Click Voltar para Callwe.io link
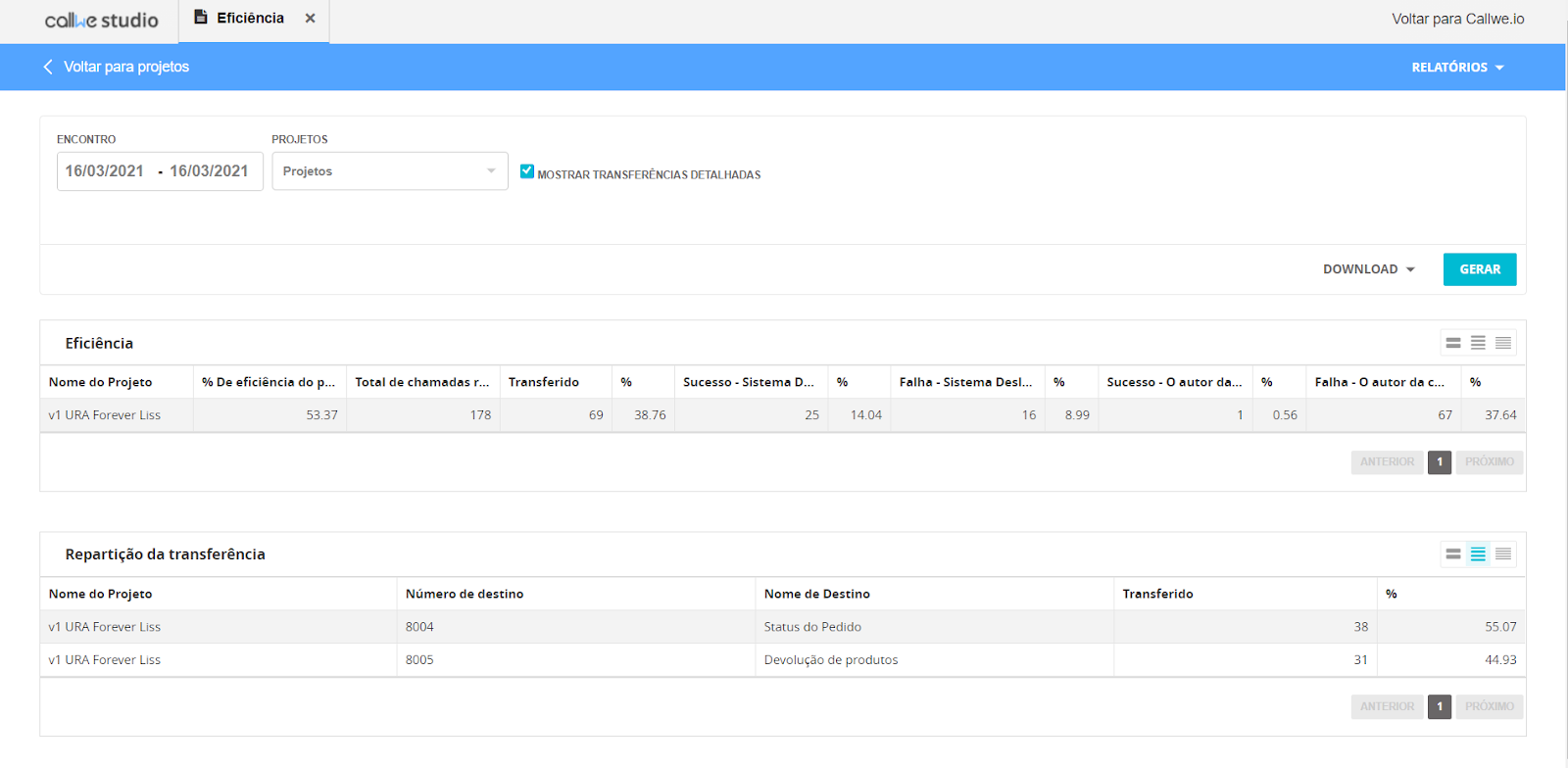The image size is (1568, 768). click(1457, 19)
